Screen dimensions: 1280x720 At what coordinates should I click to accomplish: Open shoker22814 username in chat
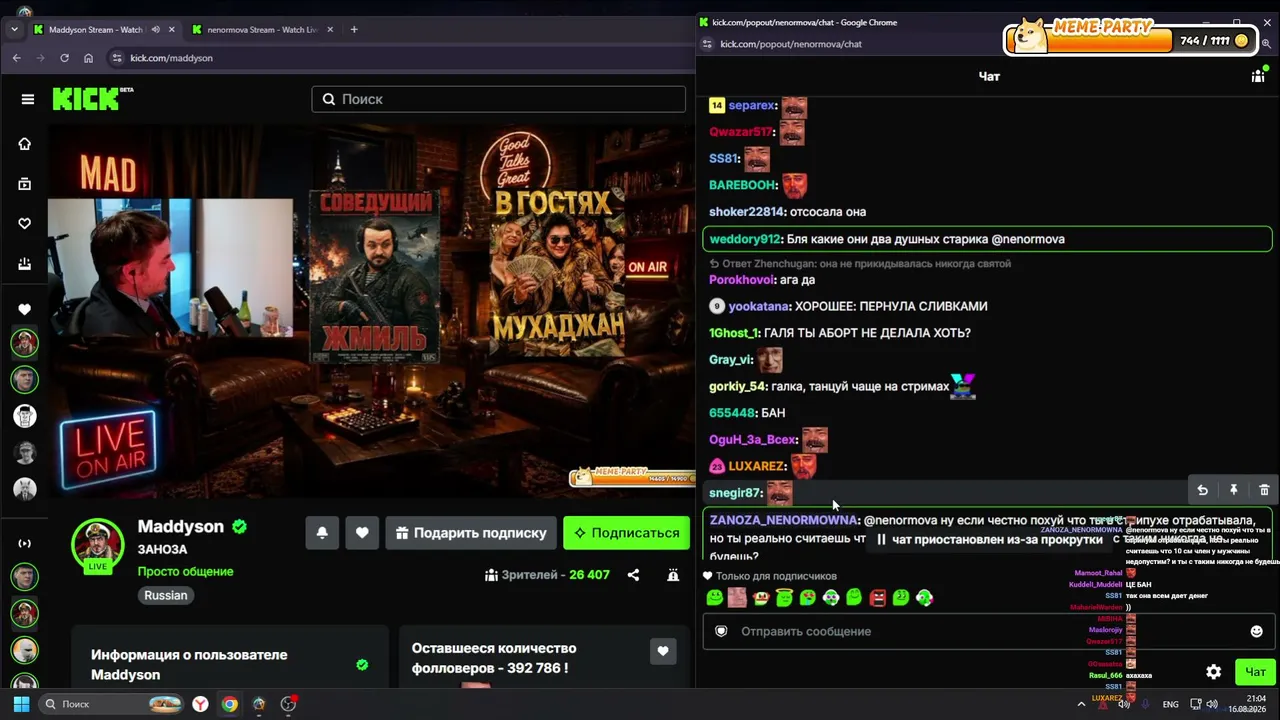747,212
